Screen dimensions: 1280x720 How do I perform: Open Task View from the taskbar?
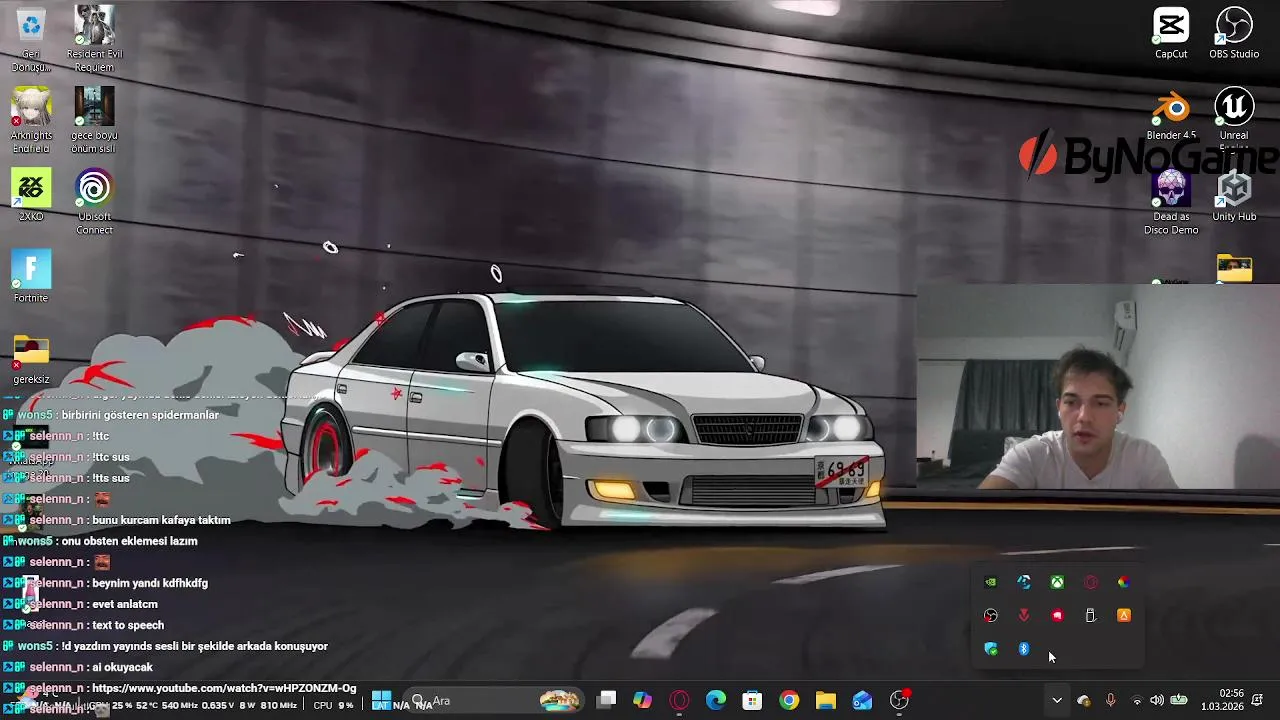pyautogui.click(x=607, y=700)
